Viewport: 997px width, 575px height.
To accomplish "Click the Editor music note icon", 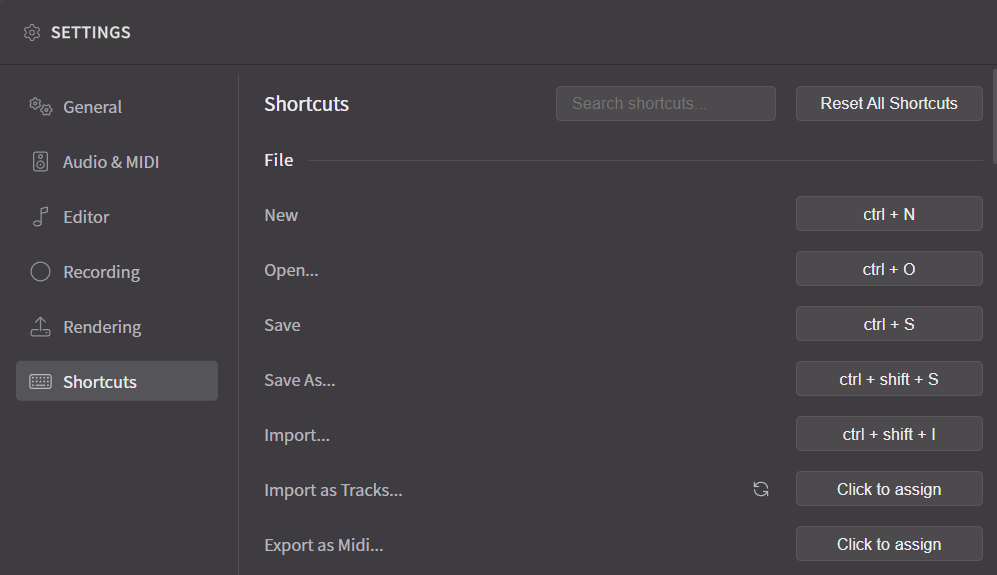I will click(40, 217).
